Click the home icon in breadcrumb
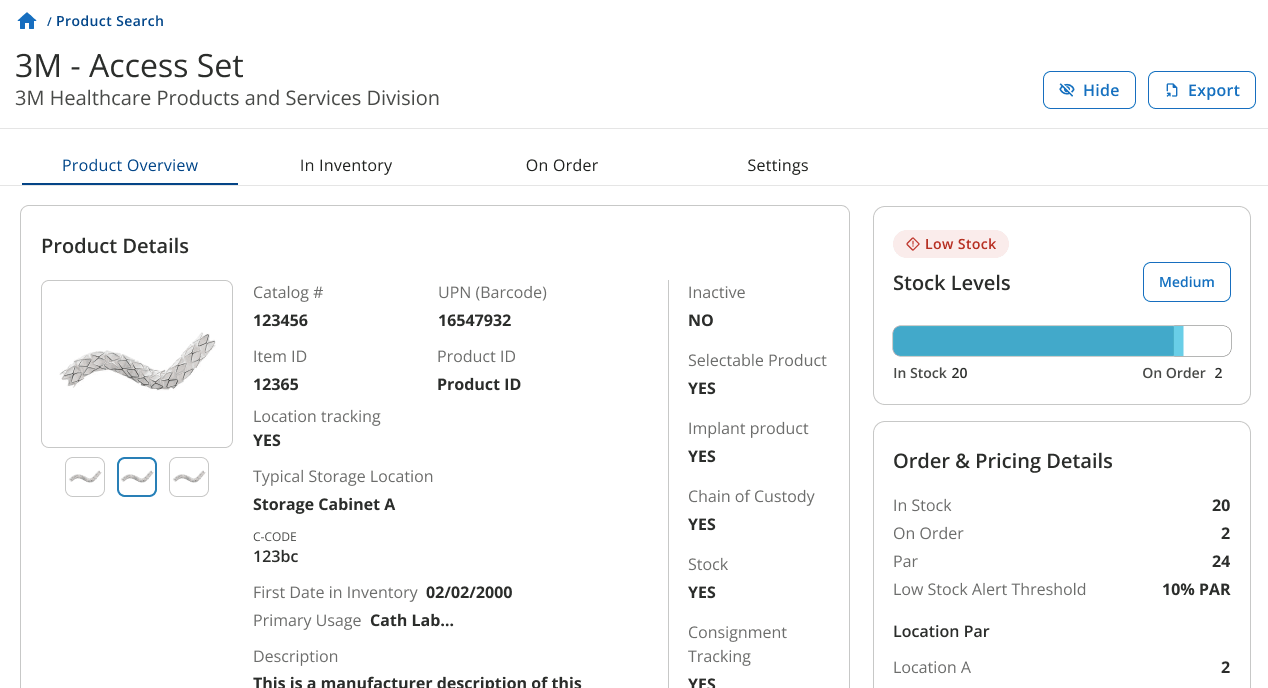 (27, 21)
